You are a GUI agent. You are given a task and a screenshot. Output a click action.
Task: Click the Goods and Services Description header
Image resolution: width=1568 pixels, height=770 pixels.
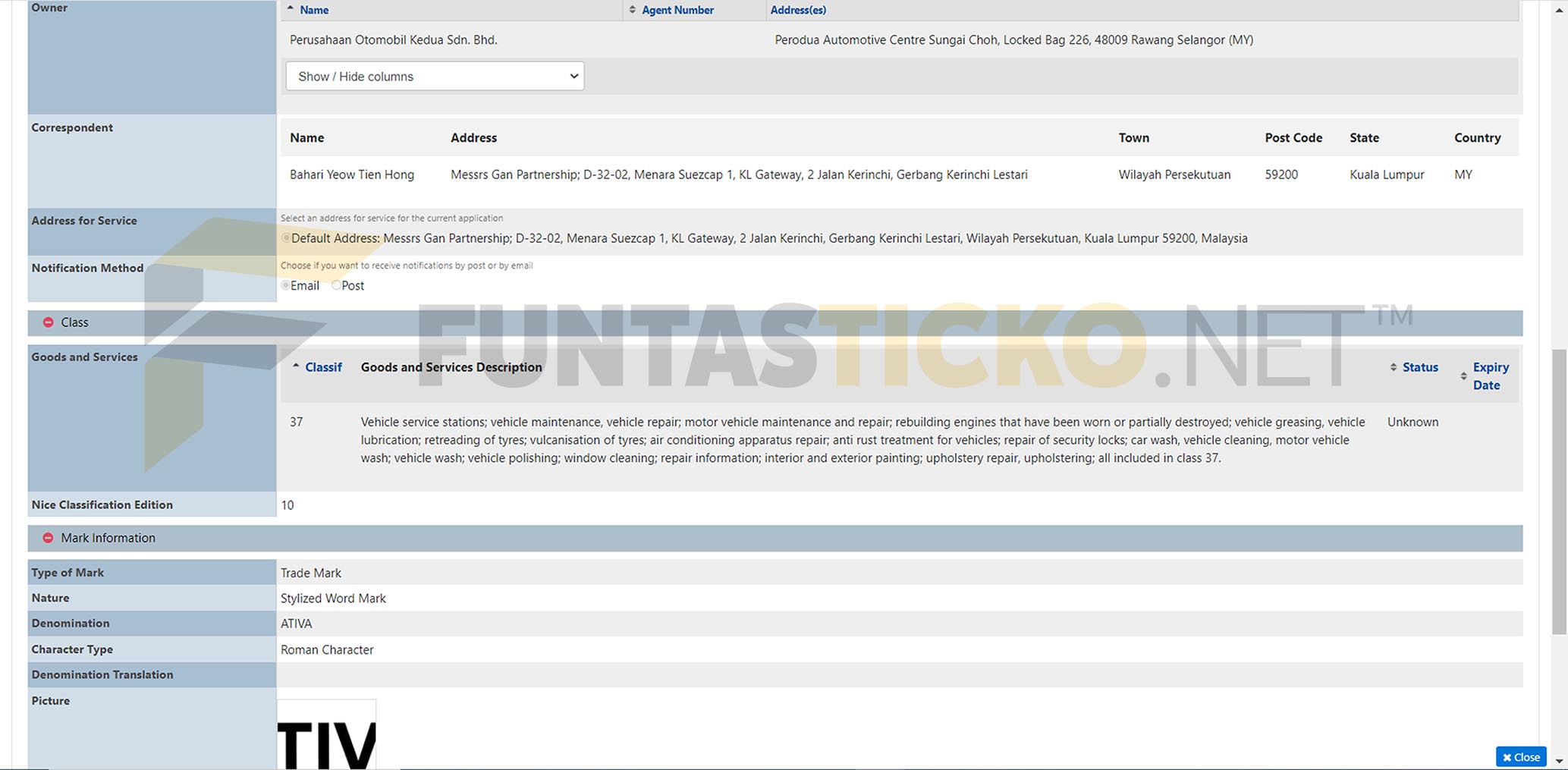tap(451, 367)
